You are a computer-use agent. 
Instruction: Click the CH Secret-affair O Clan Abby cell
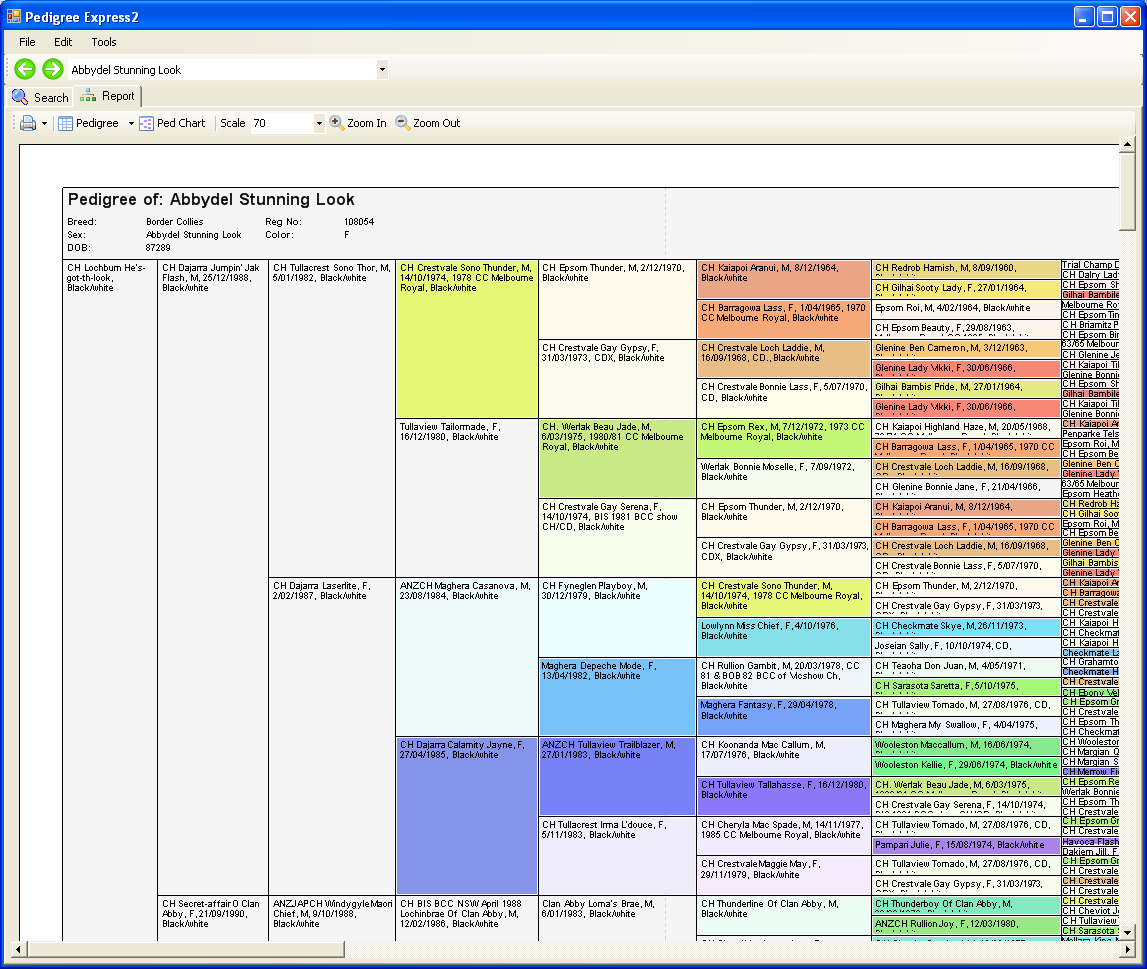point(213,918)
